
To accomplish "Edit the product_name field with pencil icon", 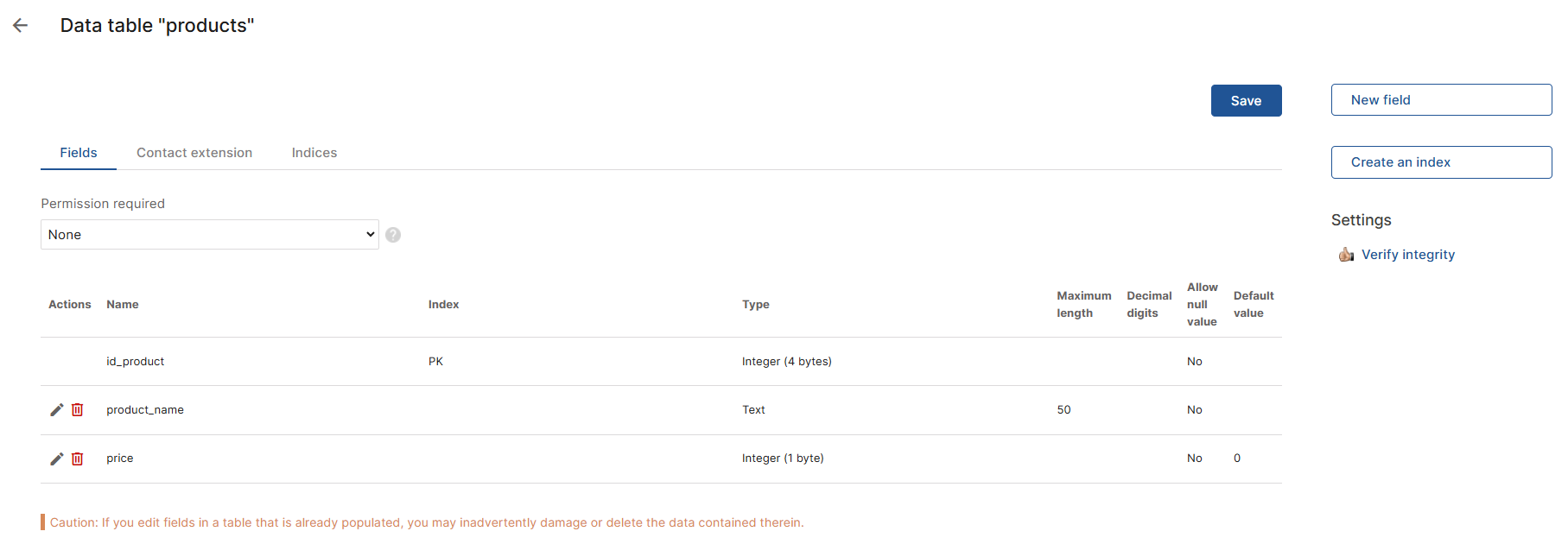I will [57, 410].
